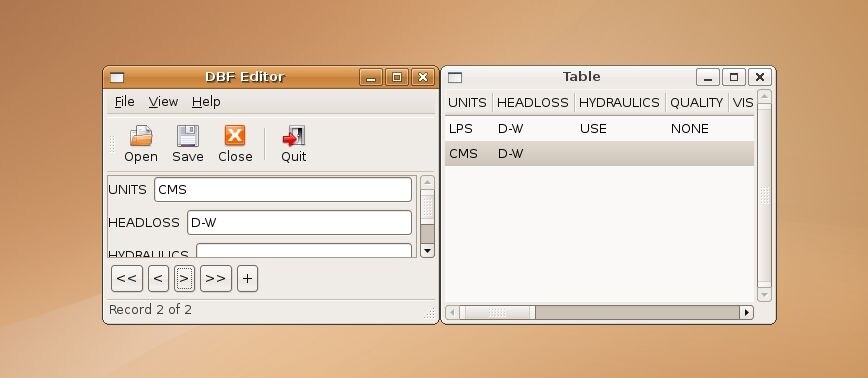
Task: Click QUALITY column header in Table
Action: [696, 102]
